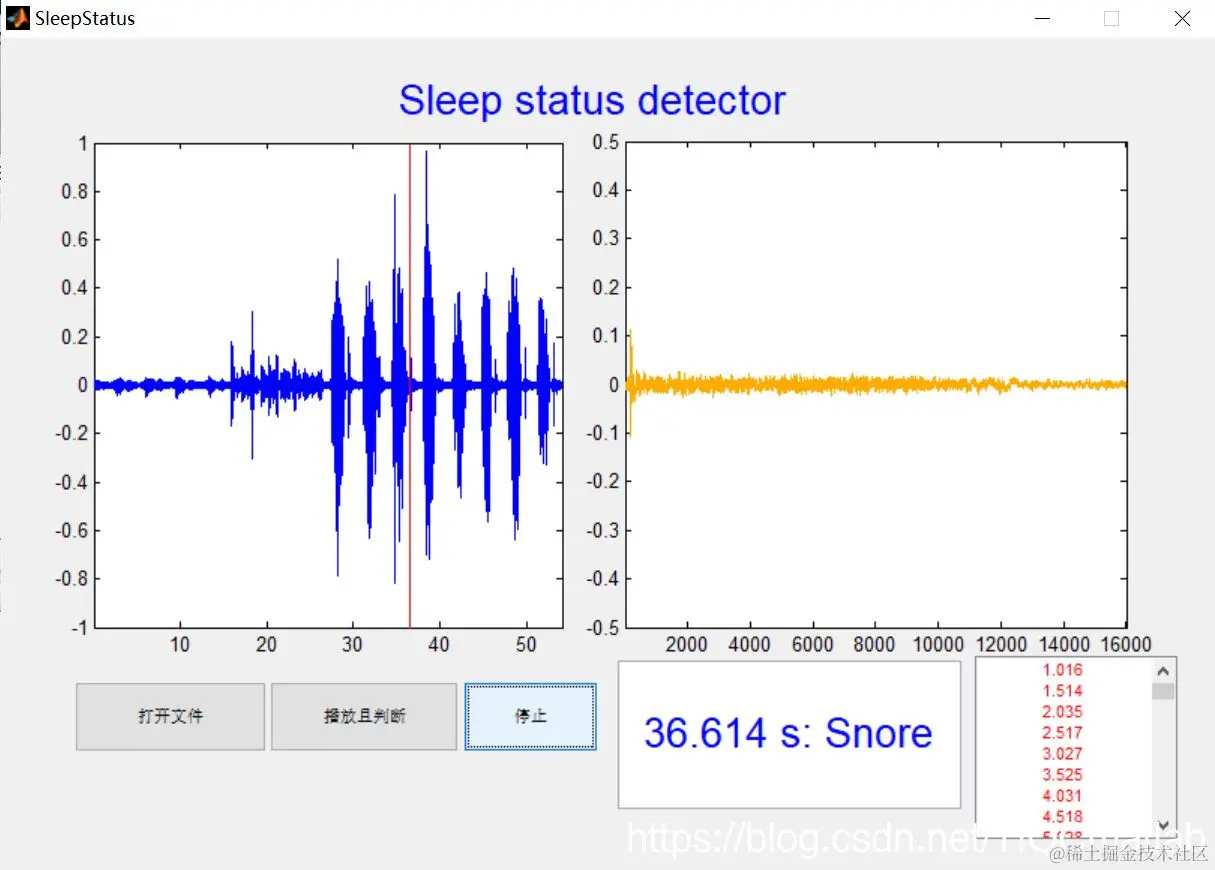Click the red playback marker line
The image size is (1215, 870).
pos(410,385)
